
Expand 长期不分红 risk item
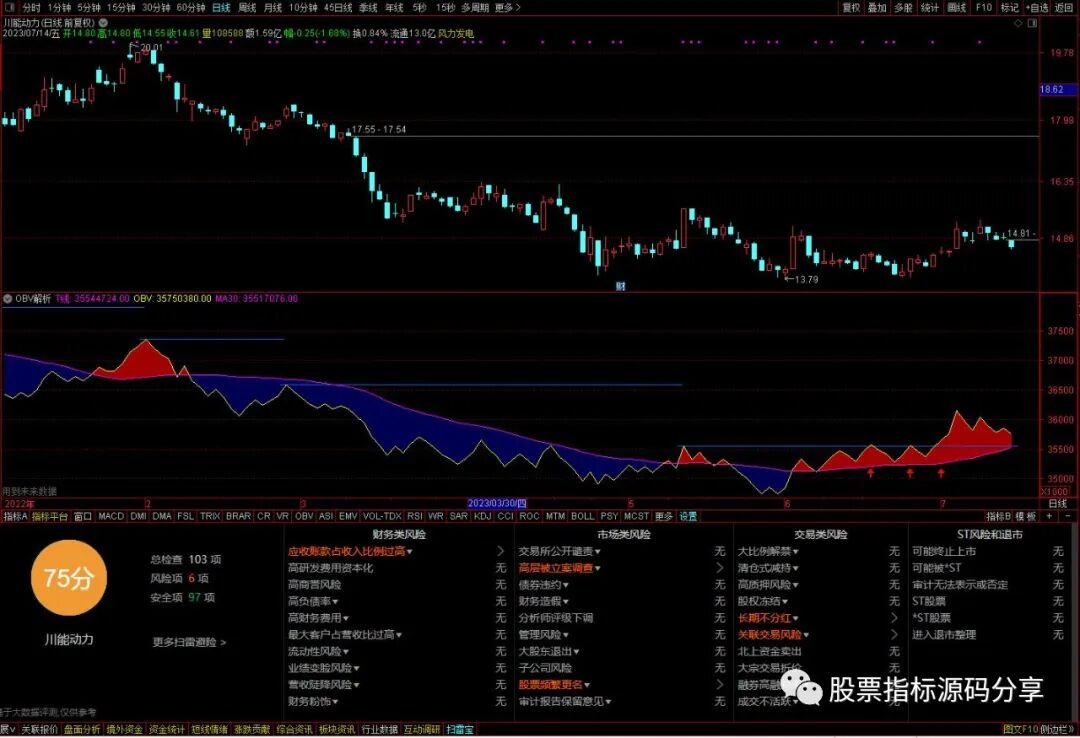(768, 618)
